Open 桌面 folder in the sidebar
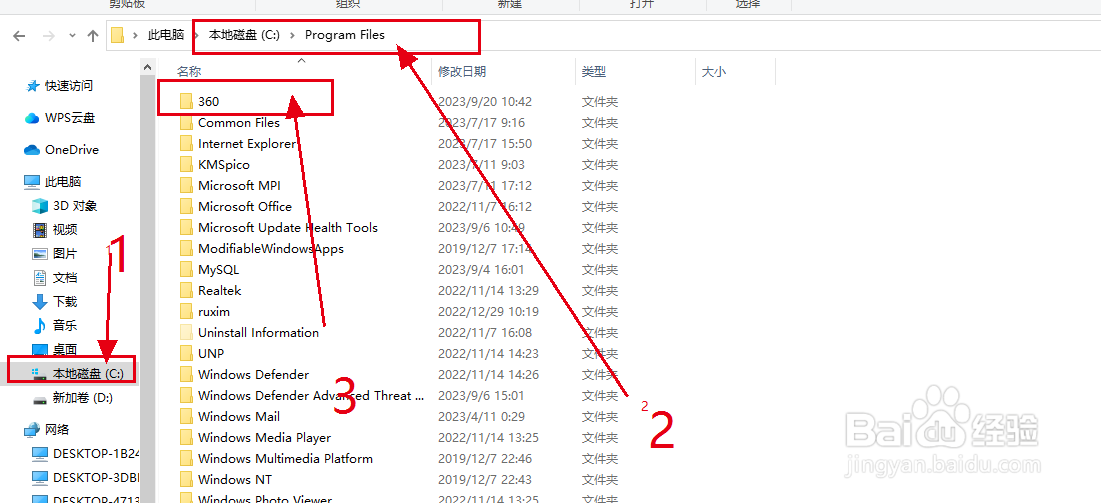Screen dimensions: 1101x503 click(65, 349)
